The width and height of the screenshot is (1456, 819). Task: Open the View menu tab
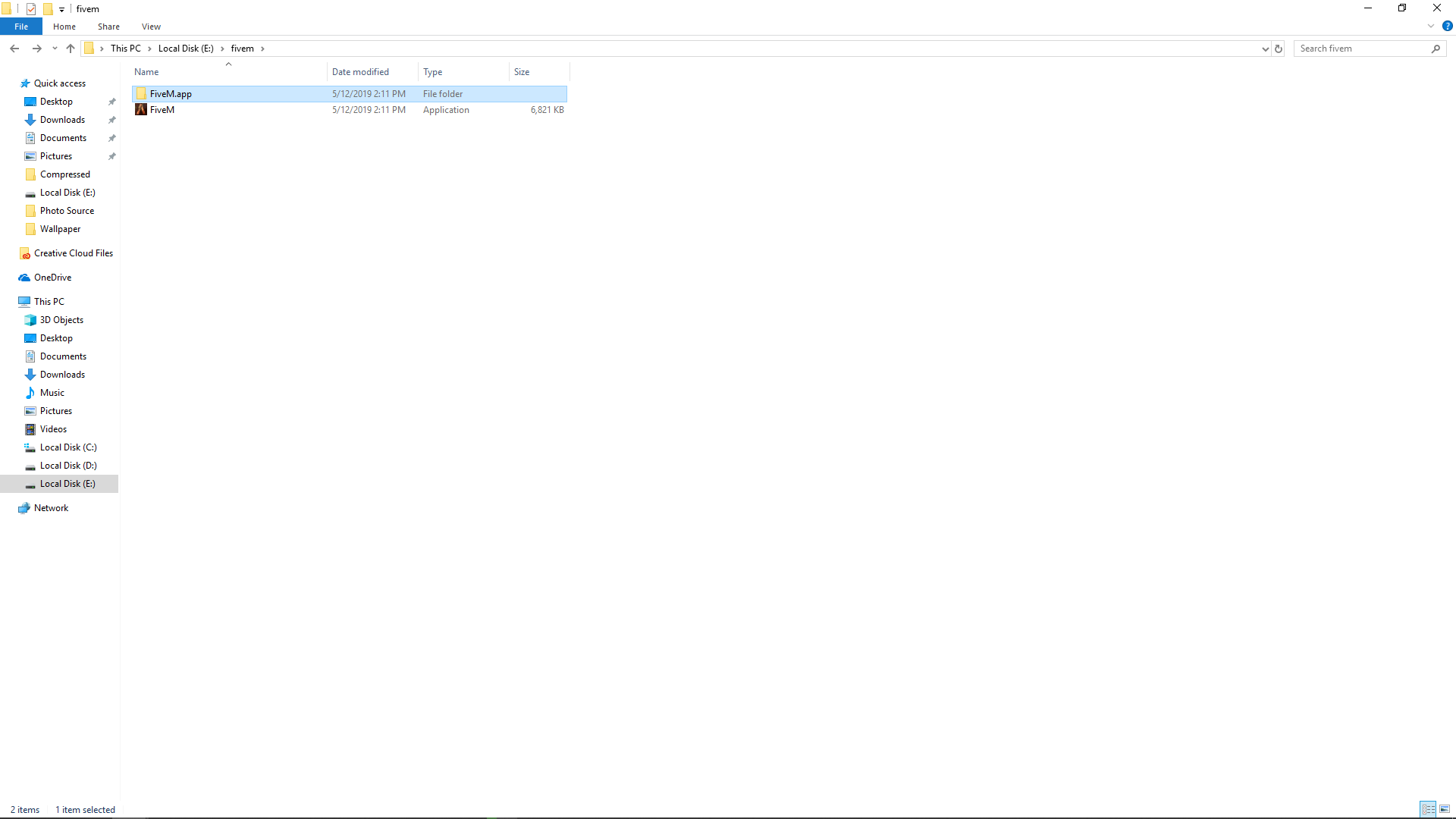pyautogui.click(x=151, y=27)
